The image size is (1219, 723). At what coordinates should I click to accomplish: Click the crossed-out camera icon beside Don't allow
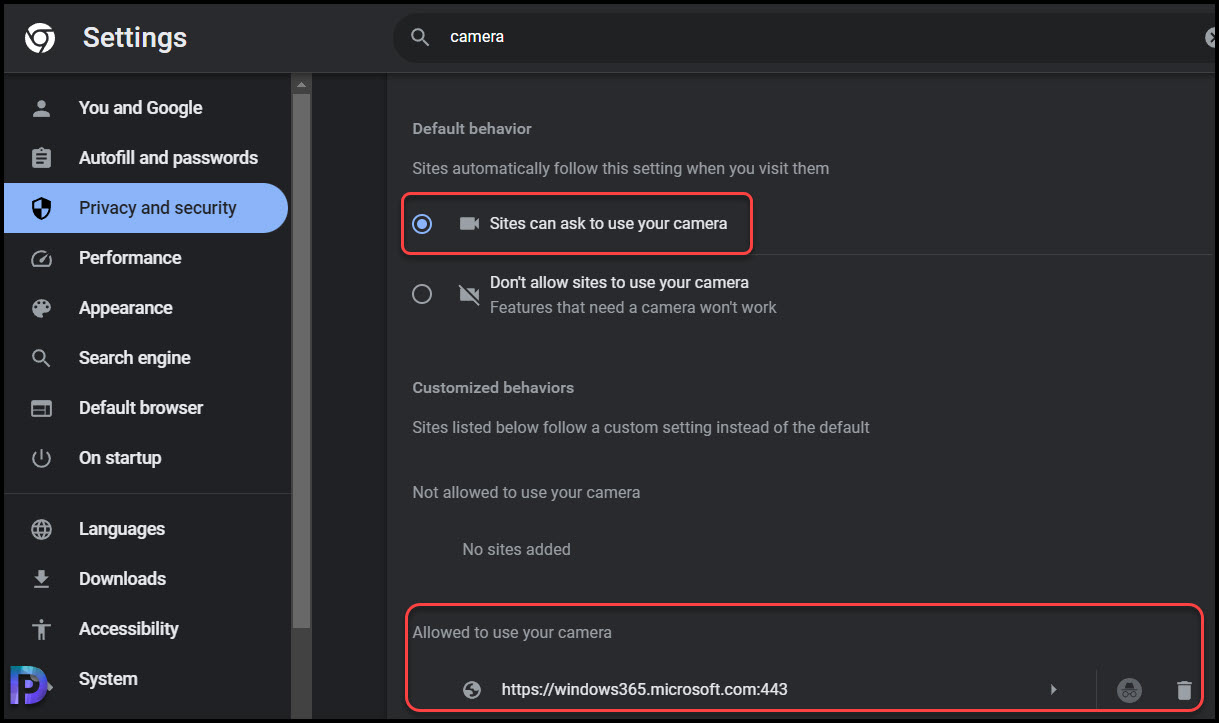(468, 294)
